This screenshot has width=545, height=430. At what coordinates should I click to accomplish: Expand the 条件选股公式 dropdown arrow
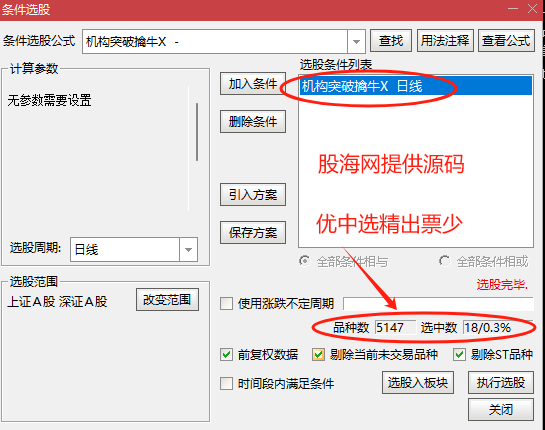tap(356, 42)
